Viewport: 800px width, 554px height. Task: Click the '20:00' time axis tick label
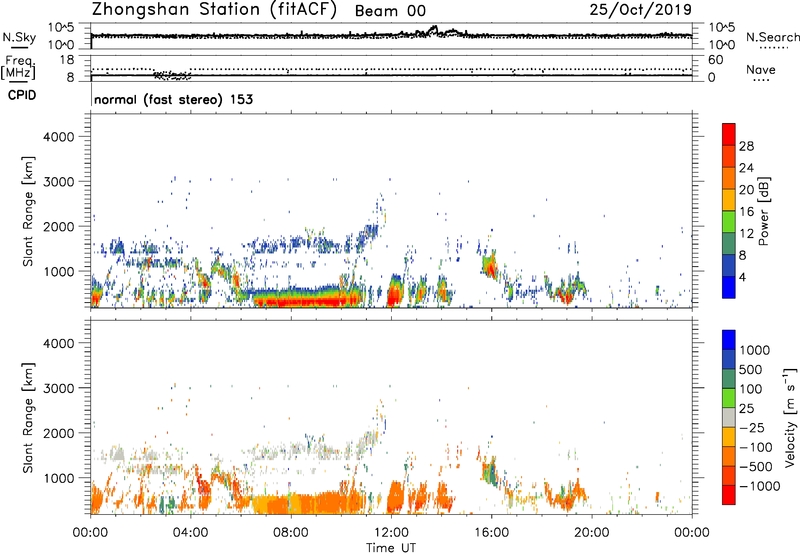click(591, 533)
